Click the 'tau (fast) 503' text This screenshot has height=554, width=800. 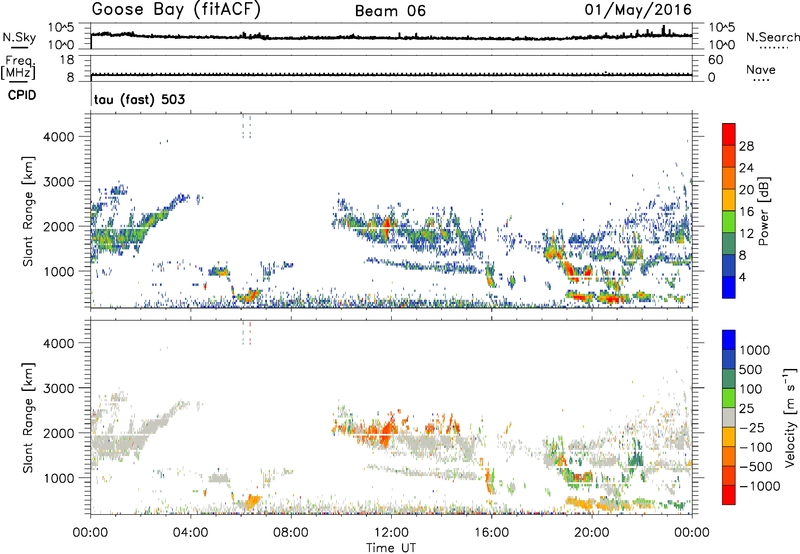point(139,99)
